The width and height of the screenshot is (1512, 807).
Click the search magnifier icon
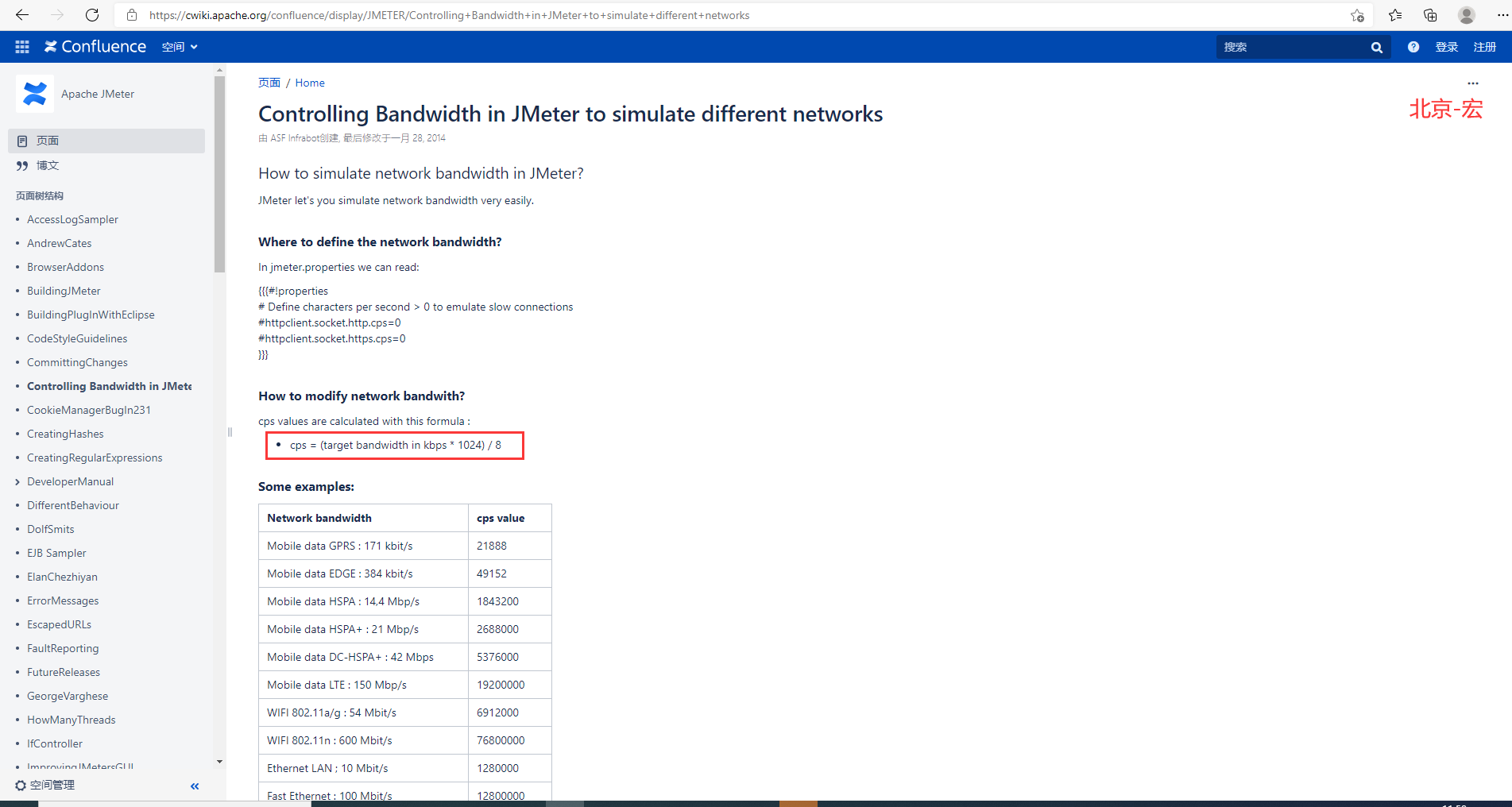pyautogui.click(x=1377, y=48)
